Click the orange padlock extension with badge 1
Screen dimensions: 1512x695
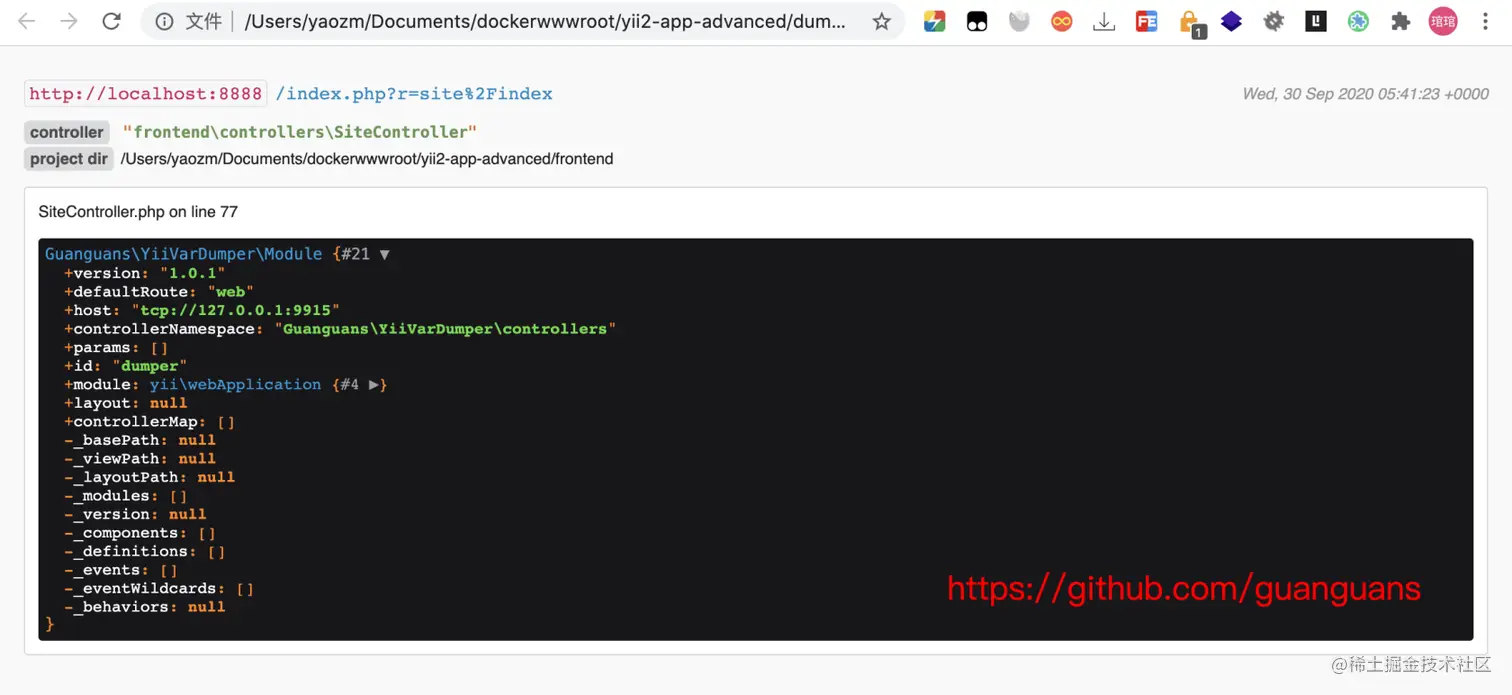[x=1188, y=21]
